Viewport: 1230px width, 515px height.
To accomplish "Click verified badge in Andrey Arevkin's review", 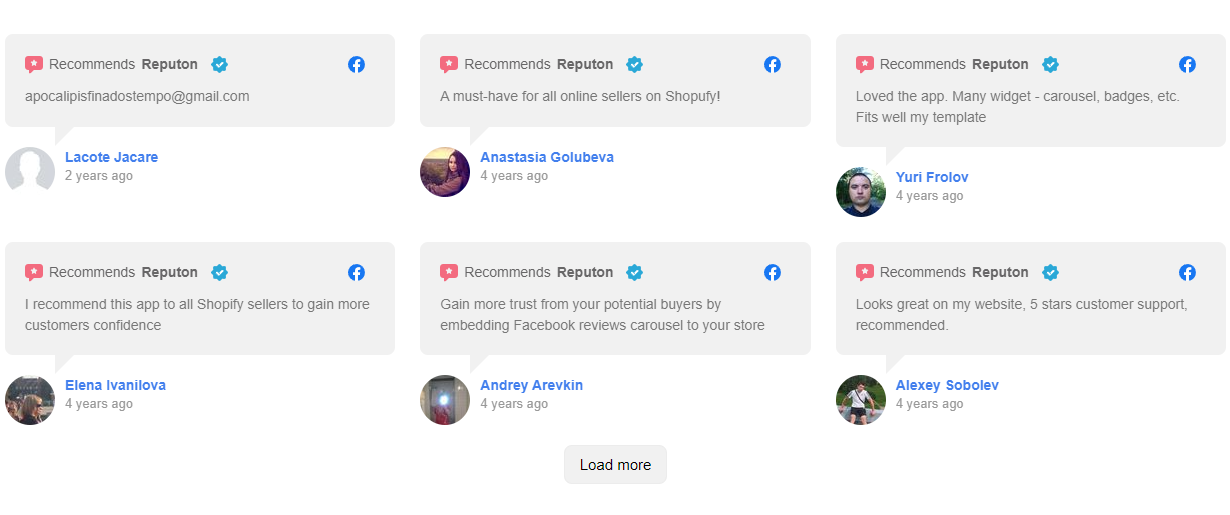I will [x=634, y=272].
